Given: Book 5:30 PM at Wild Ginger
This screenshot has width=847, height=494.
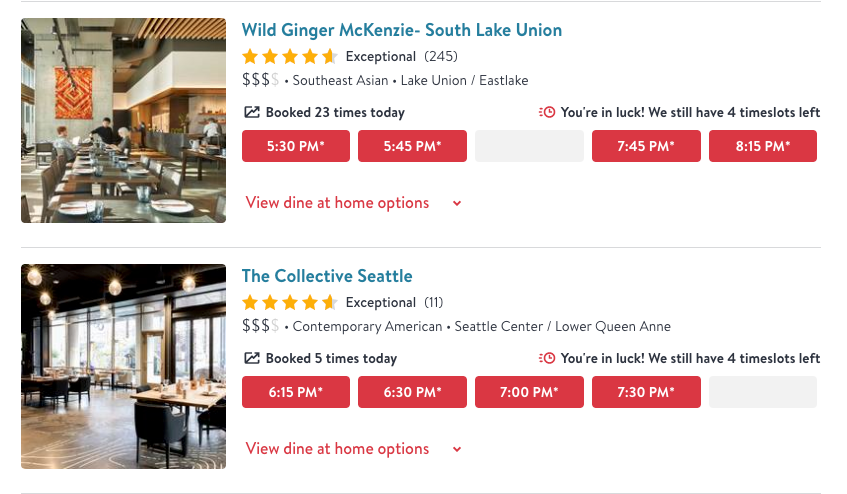Looking at the screenshot, I should pyautogui.click(x=296, y=146).
